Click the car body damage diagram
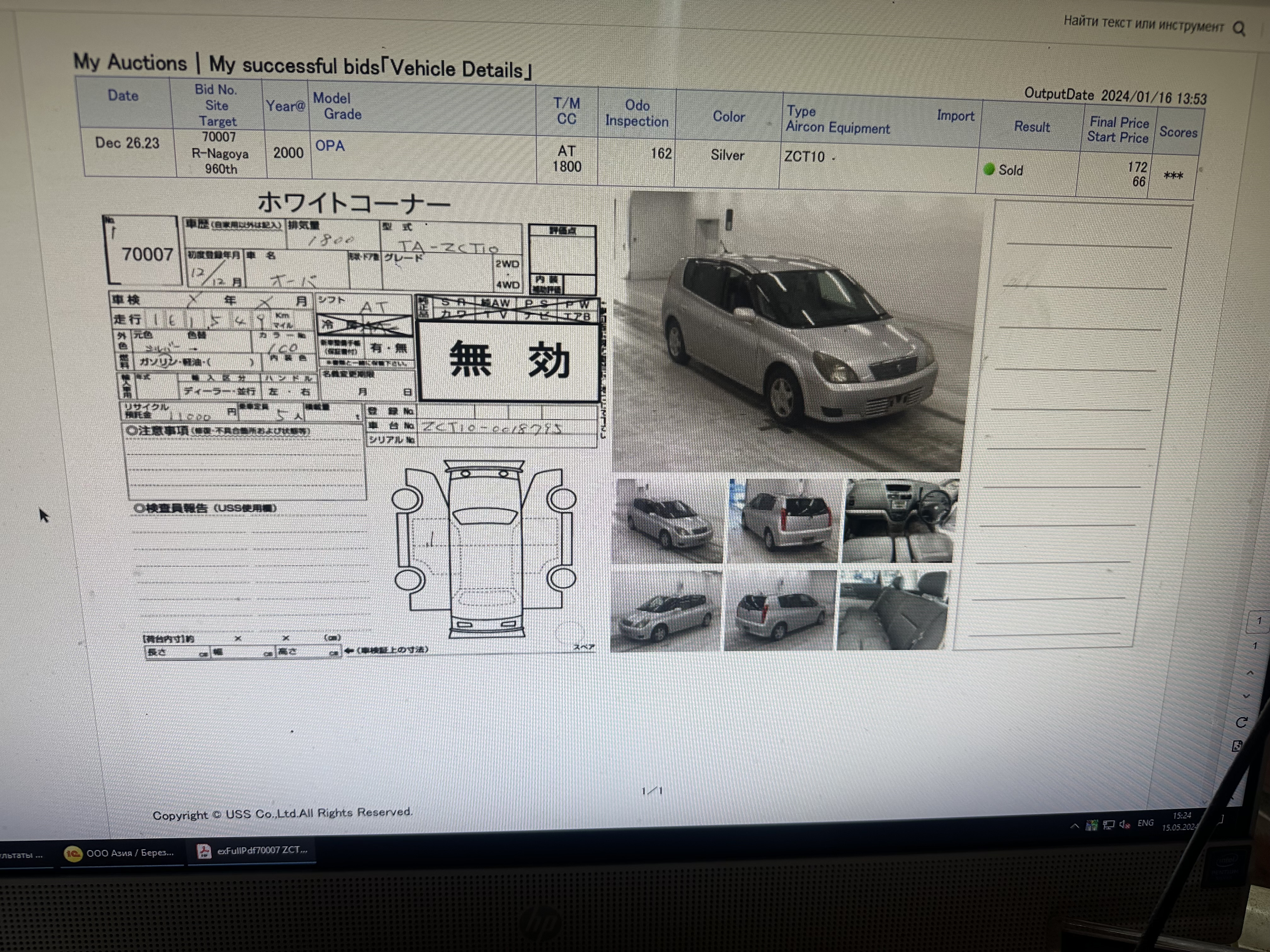The height and width of the screenshot is (952, 1270). [x=484, y=549]
